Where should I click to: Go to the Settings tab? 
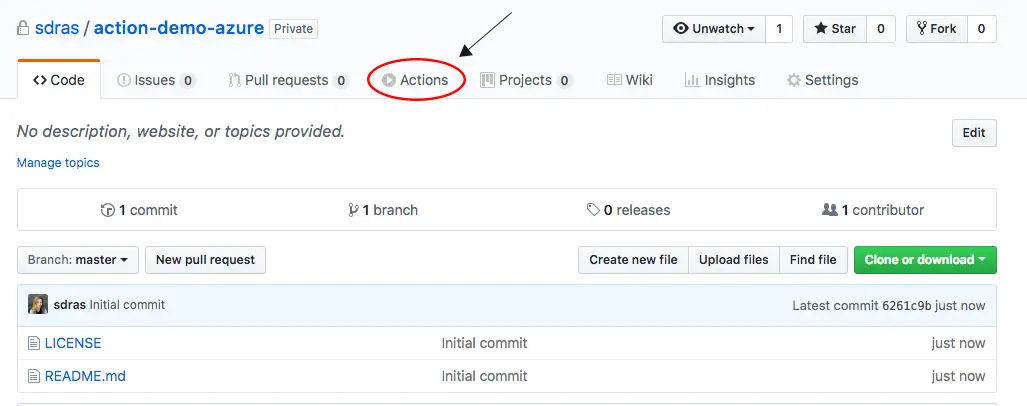pyautogui.click(x=822, y=81)
